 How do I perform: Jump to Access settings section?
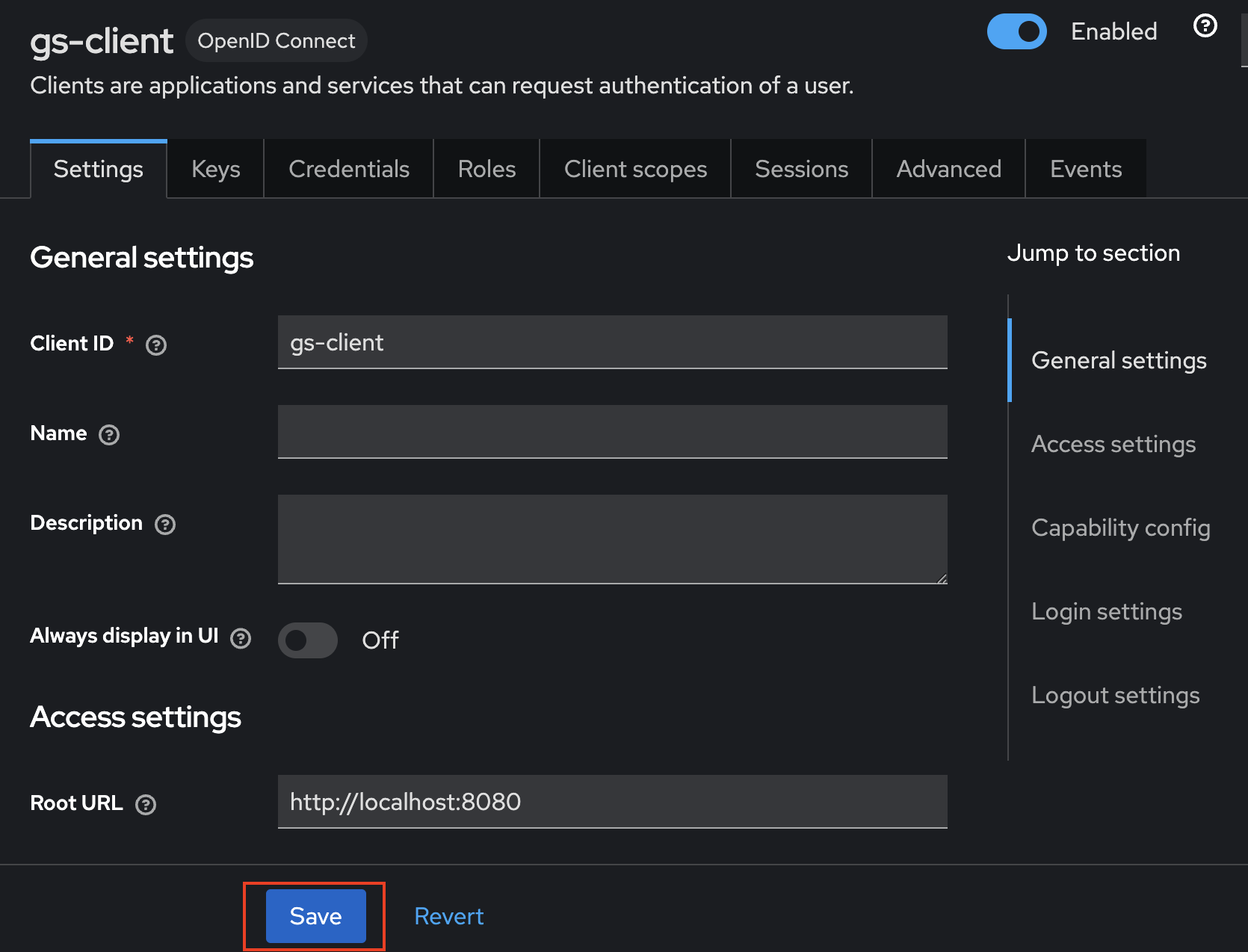coord(1113,445)
